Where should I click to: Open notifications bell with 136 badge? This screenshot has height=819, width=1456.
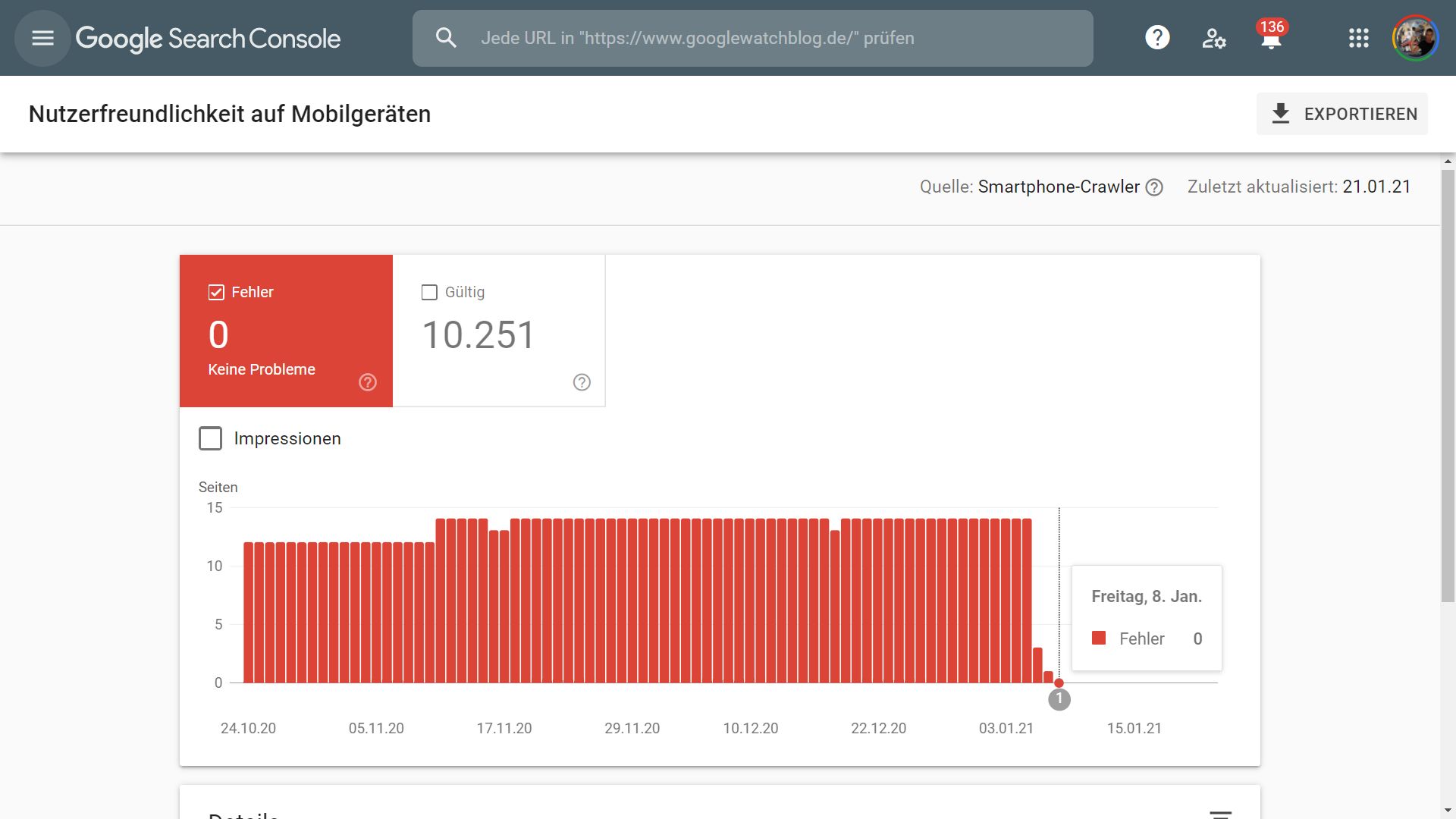tap(1271, 38)
